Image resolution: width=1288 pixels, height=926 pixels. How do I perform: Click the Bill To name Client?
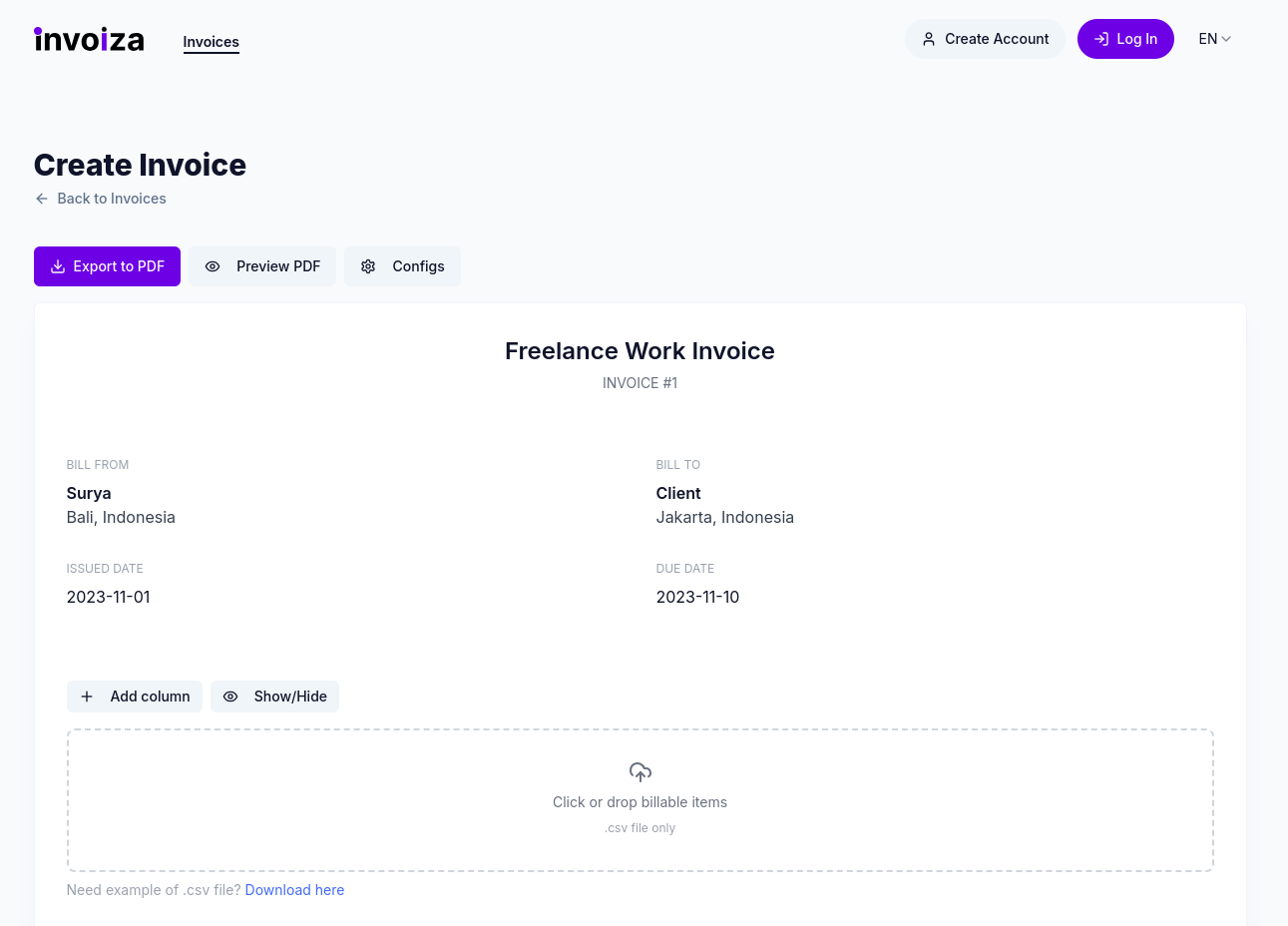[678, 493]
